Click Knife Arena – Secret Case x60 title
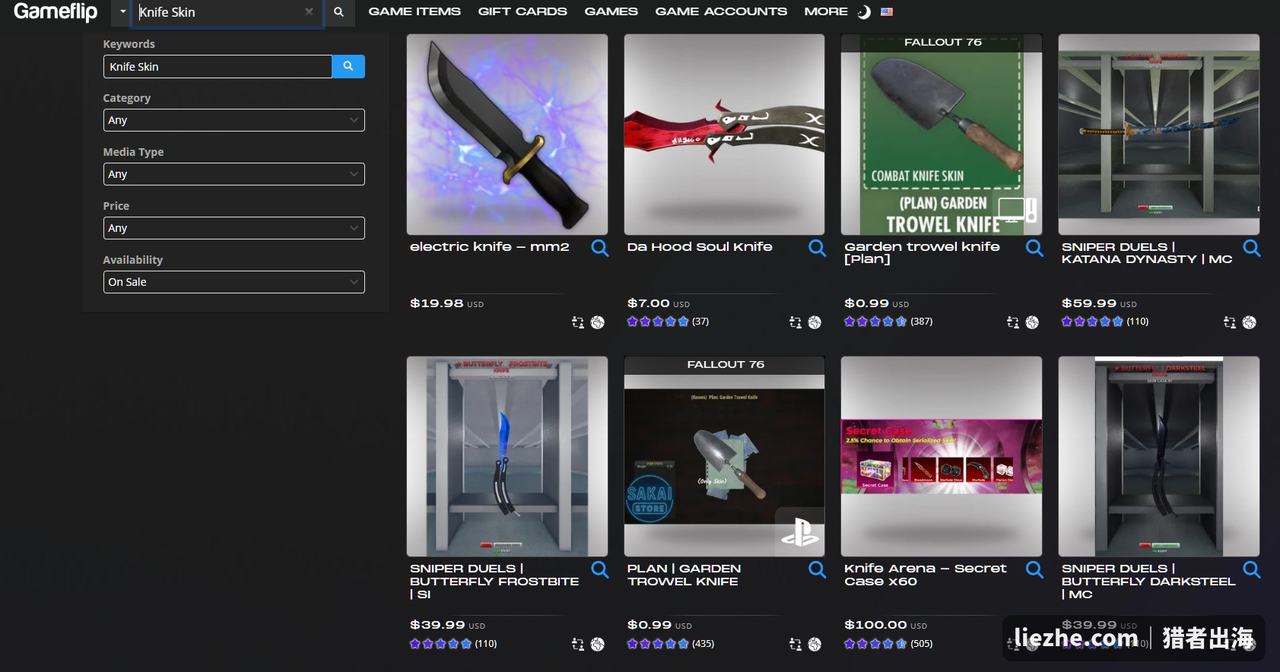1280x672 pixels. 925,575
